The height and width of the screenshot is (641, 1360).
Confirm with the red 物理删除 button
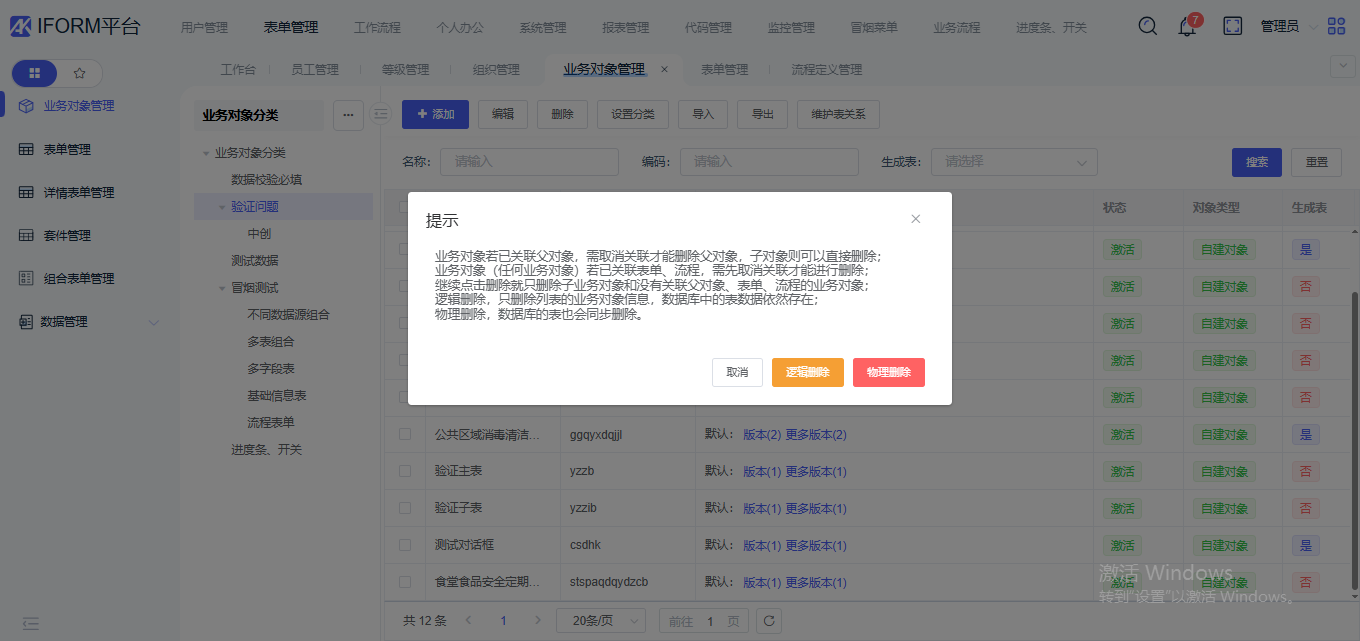coord(888,372)
